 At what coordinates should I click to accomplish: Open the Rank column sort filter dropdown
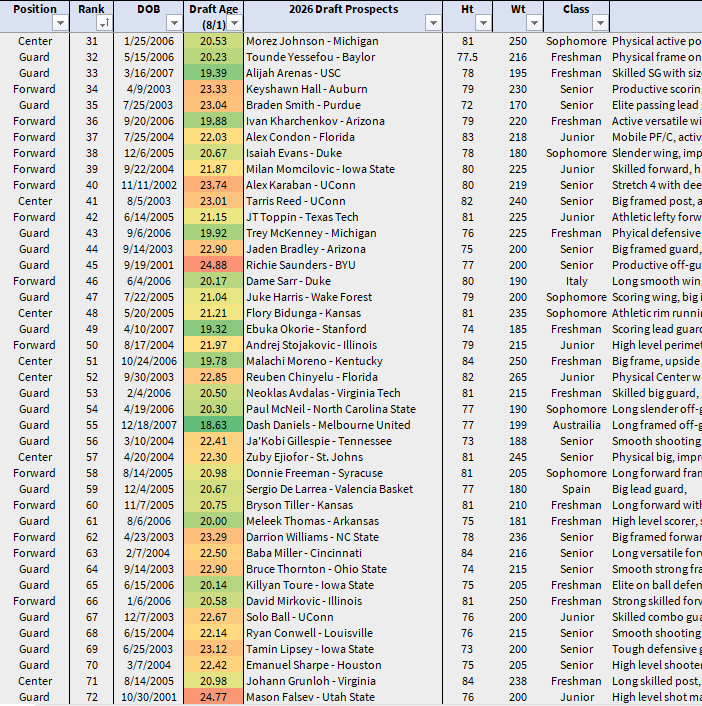(104, 23)
